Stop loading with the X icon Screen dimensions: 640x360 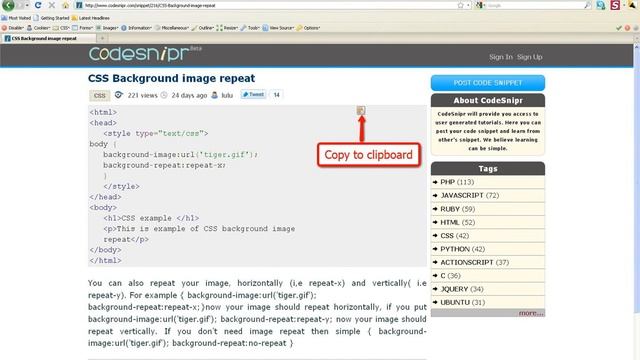pyautogui.click(x=51, y=5)
